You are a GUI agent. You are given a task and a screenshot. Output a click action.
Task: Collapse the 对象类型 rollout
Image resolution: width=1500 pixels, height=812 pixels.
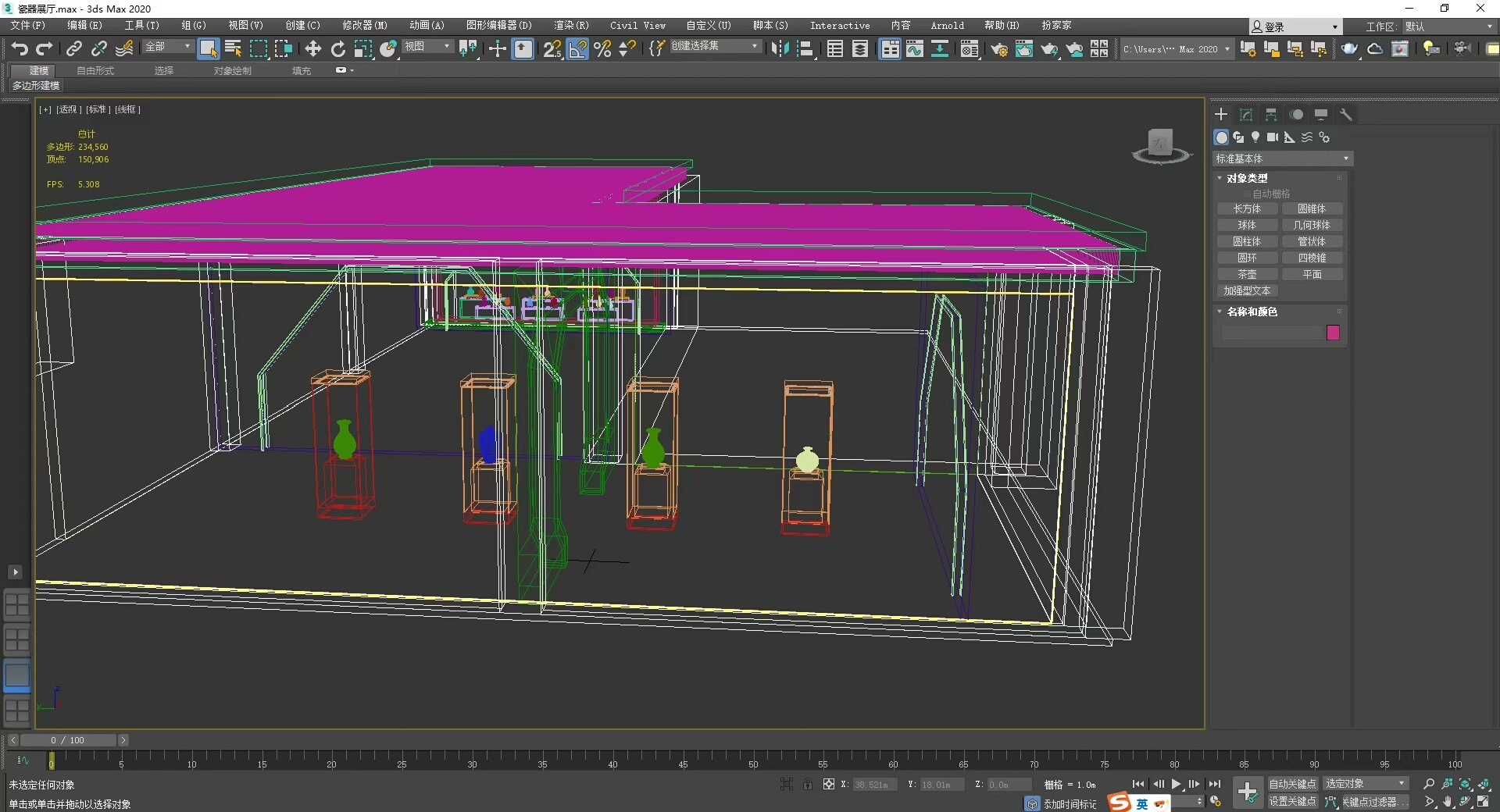pos(1247,178)
